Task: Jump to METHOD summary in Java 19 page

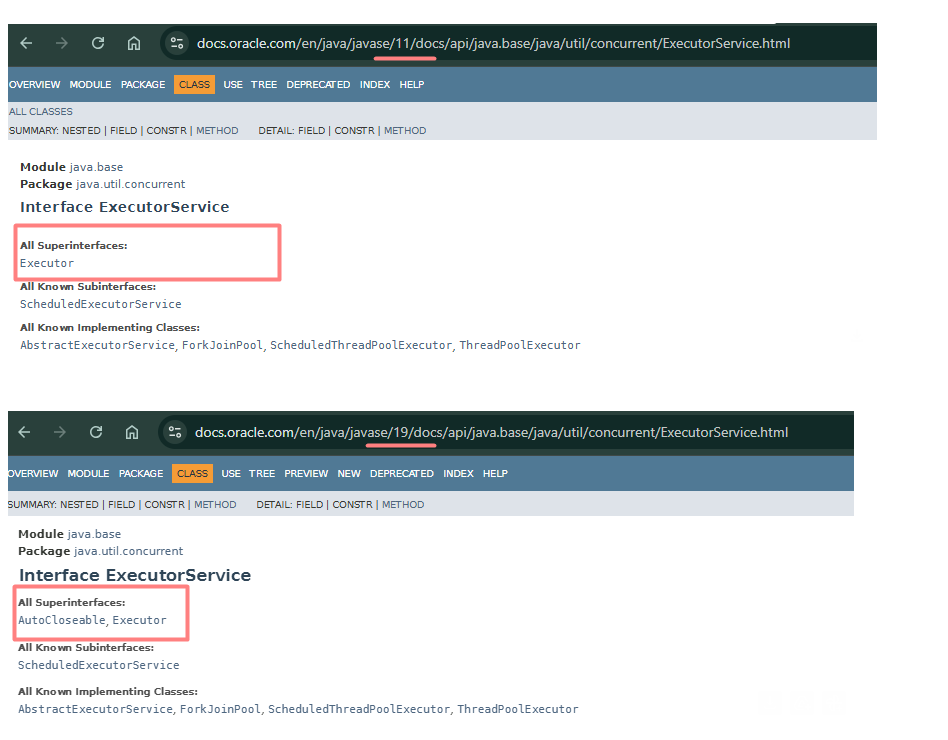Action: tap(215, 504)
